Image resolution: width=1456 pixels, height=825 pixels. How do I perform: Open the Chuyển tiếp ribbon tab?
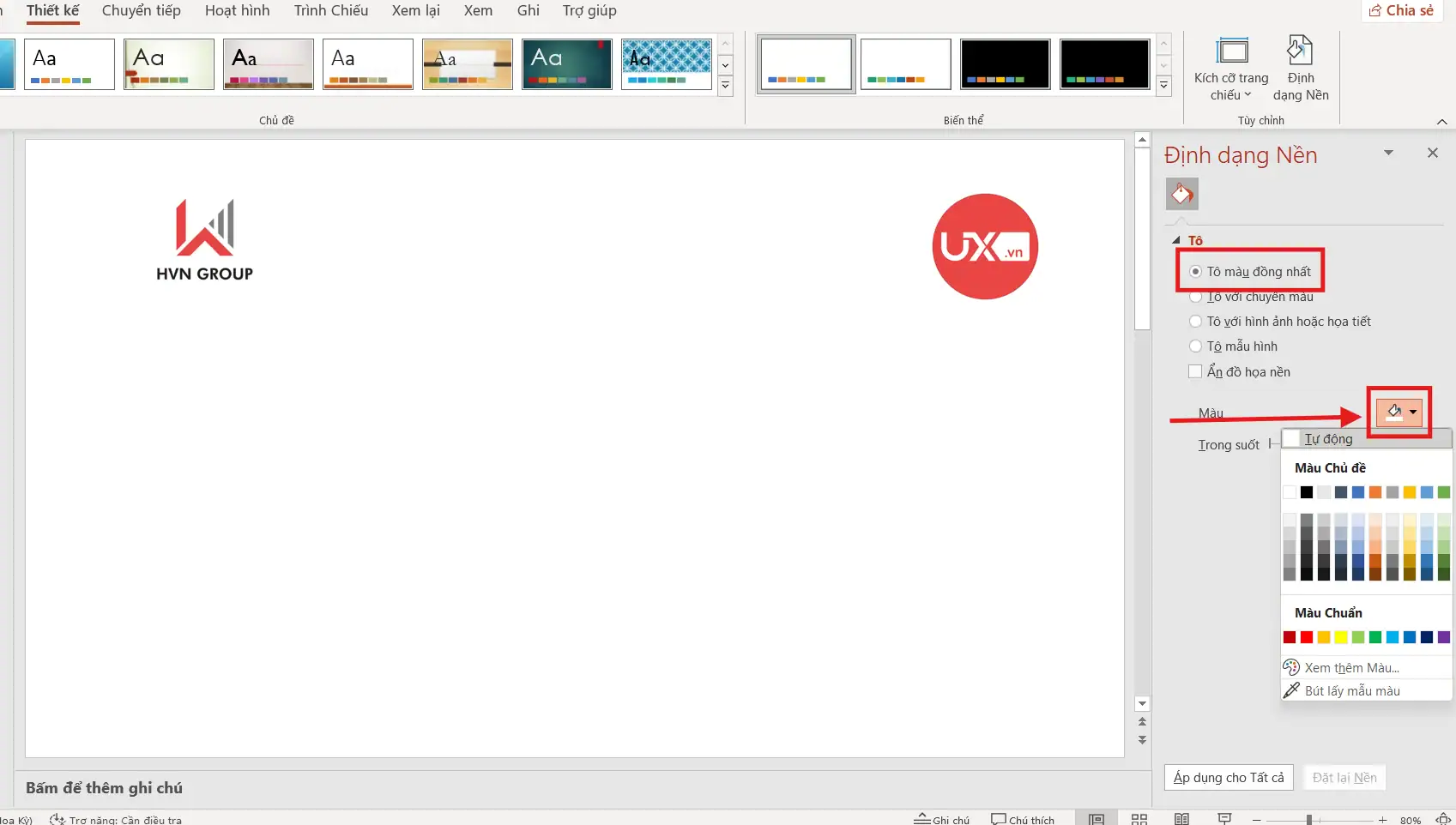tap(142, 11)
